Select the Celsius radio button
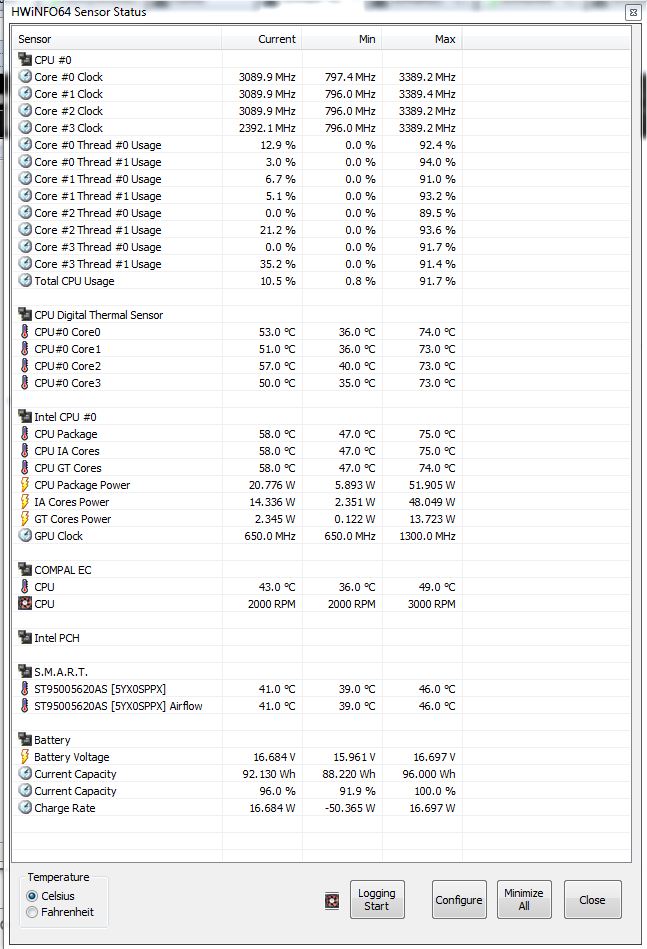This screenshot has width=647, height=949. coord(32,896)
